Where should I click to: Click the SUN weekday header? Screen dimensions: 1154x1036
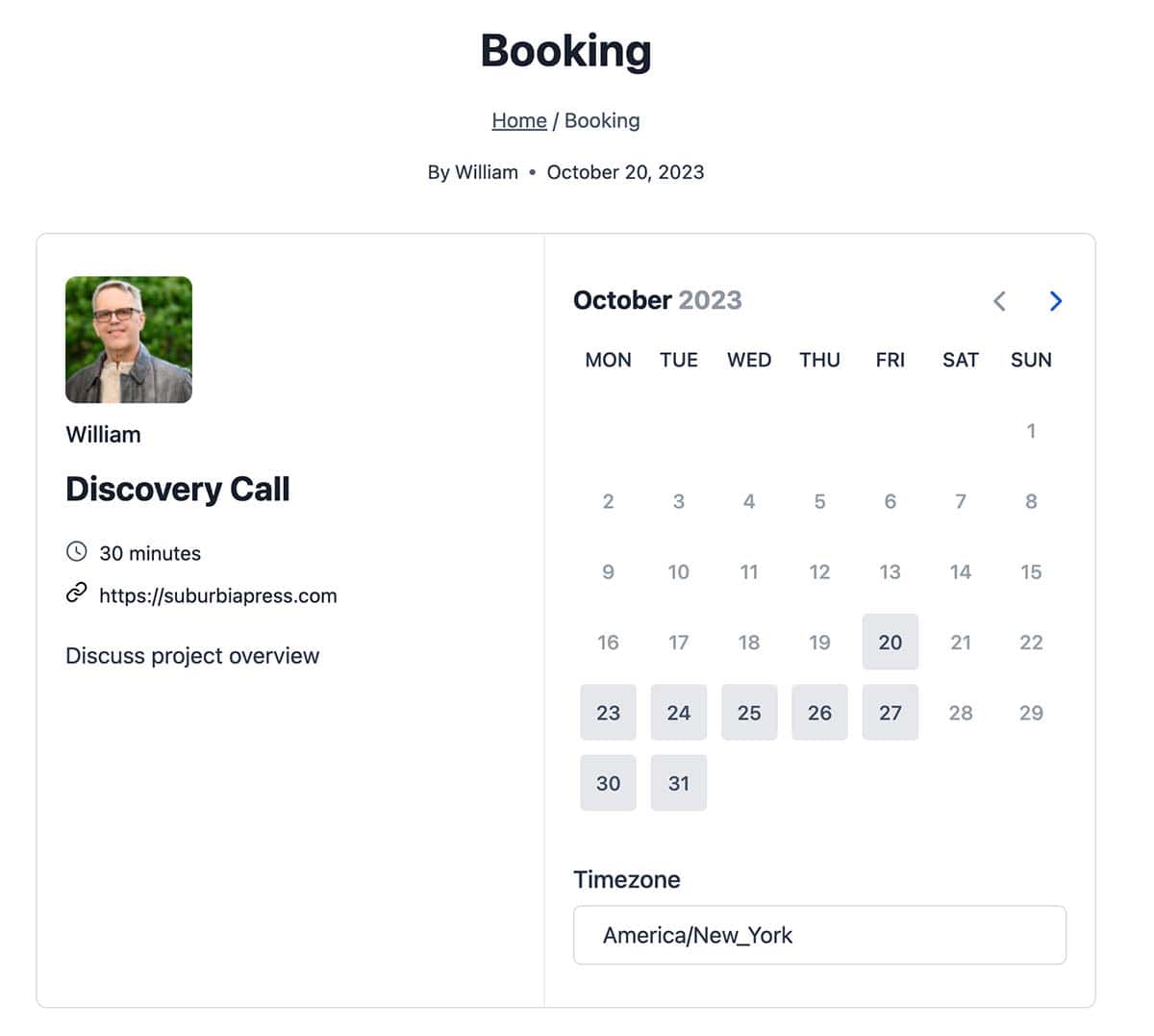[x=1031, y=360]
